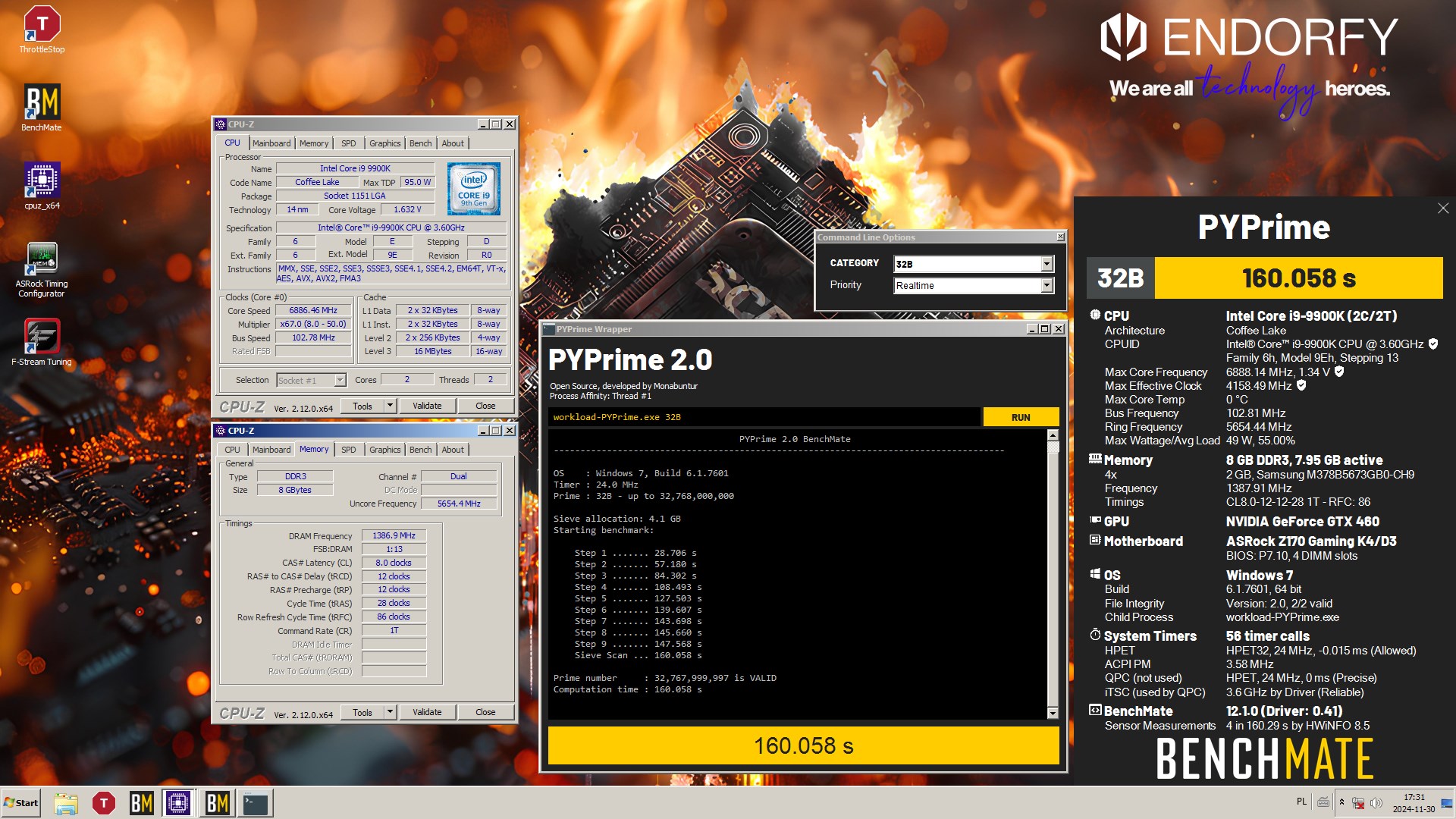Click the workload-PYPrime.exe 32B command field

point(764,417)
